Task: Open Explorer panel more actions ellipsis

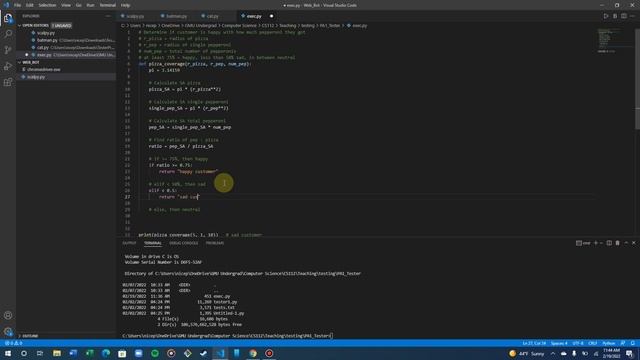Action: [x=108, y=16]
